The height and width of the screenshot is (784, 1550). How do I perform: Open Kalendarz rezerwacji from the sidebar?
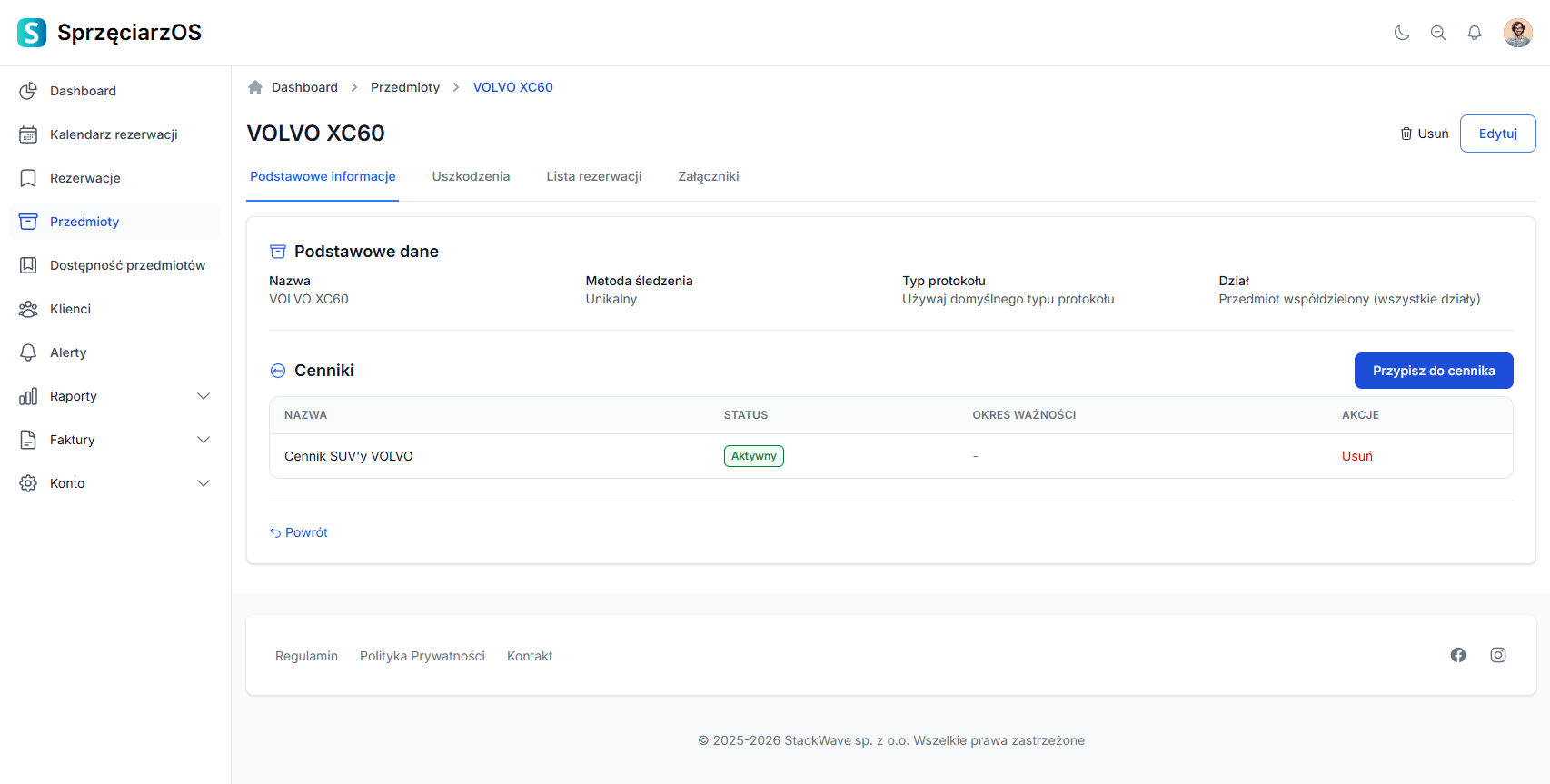114,134
